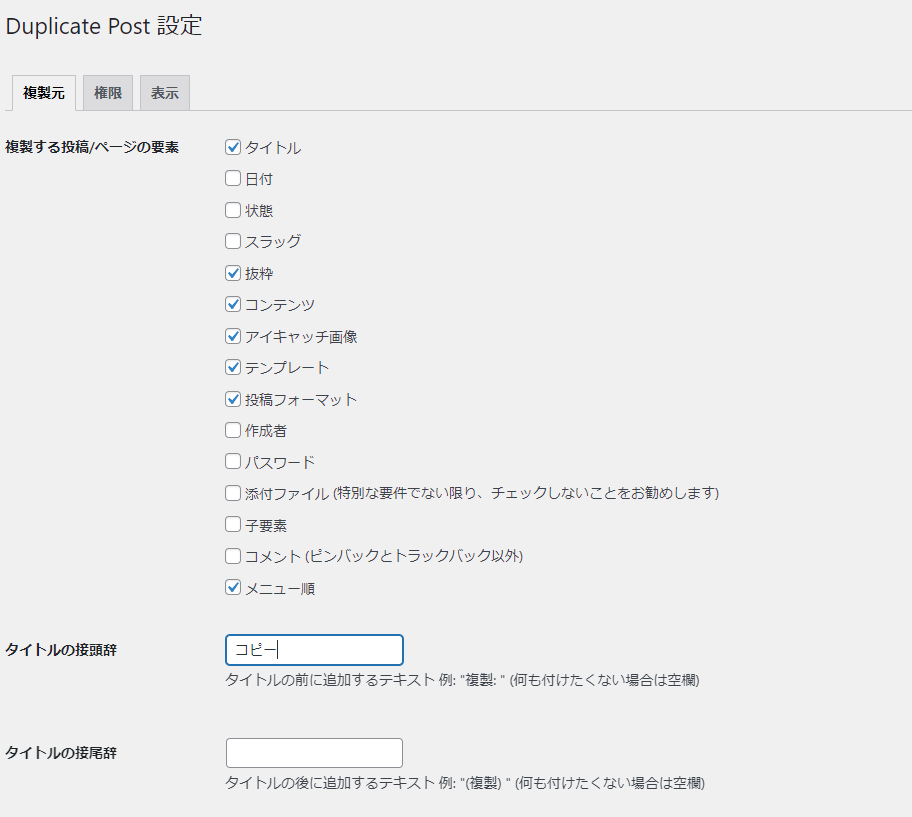Click the タイトルの接尾辞 label

(x=61, y=753)
